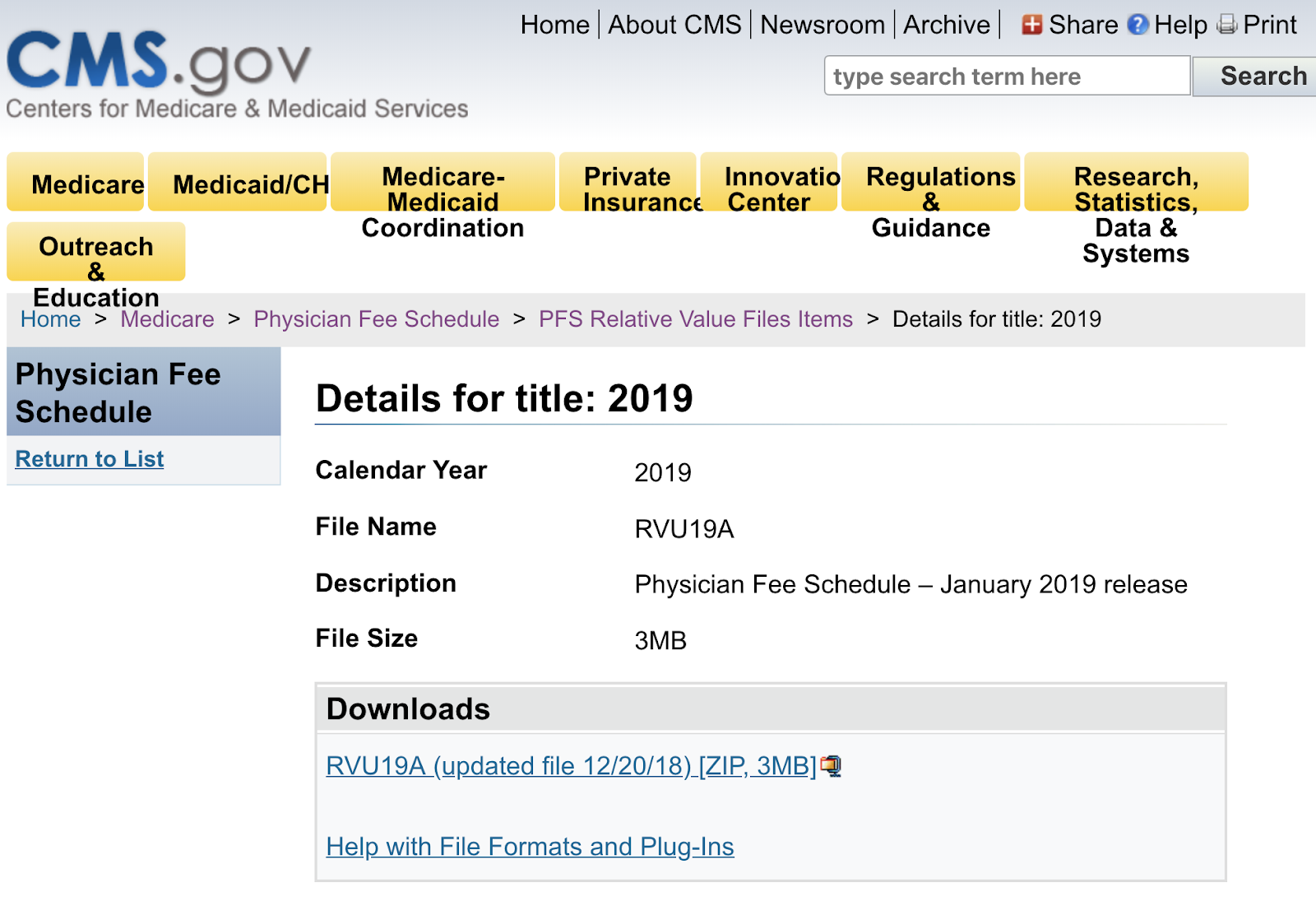Click the Home breadcrumb link
Viewport: 1316px width, 901px height.
click(51, 319)
